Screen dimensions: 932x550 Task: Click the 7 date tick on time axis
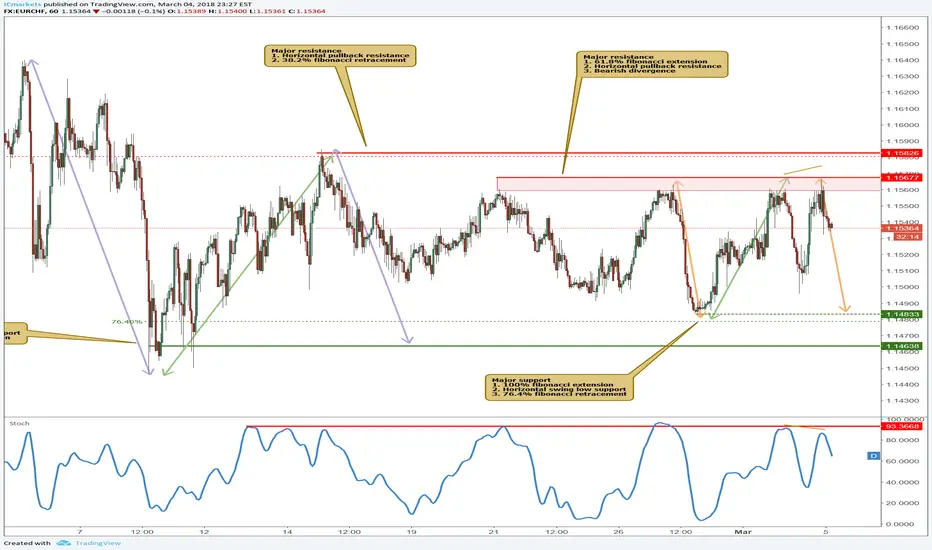[80, 532]
